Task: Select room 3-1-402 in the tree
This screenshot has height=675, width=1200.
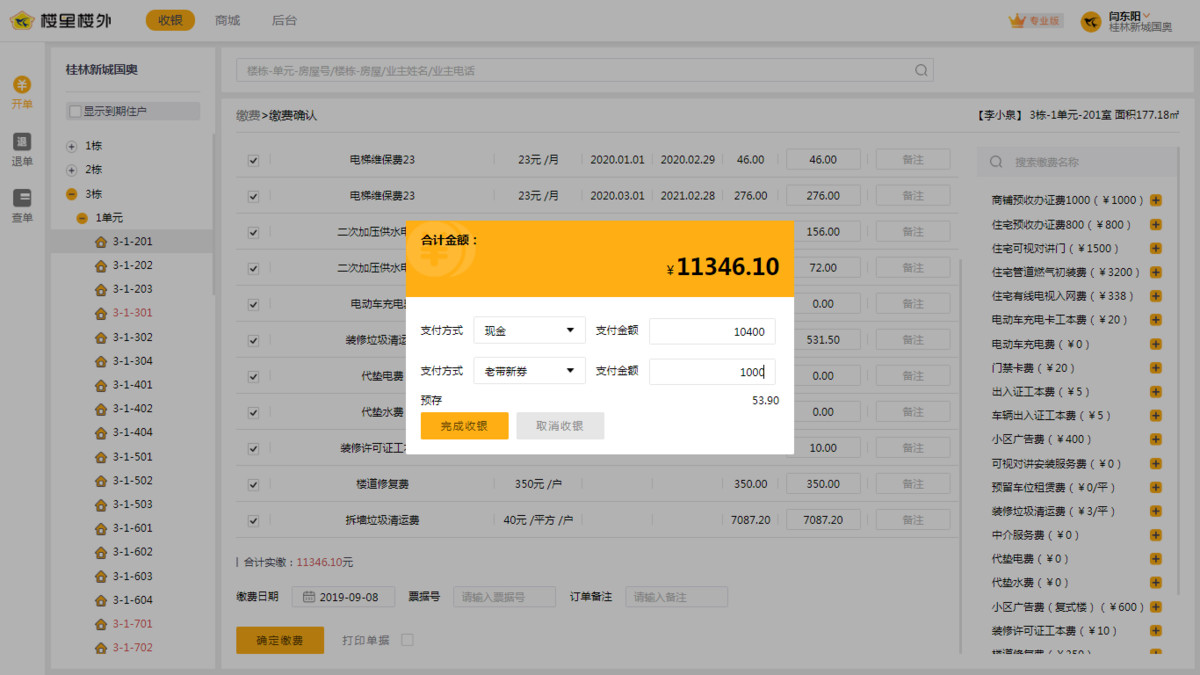Action: tap(132, 408)
